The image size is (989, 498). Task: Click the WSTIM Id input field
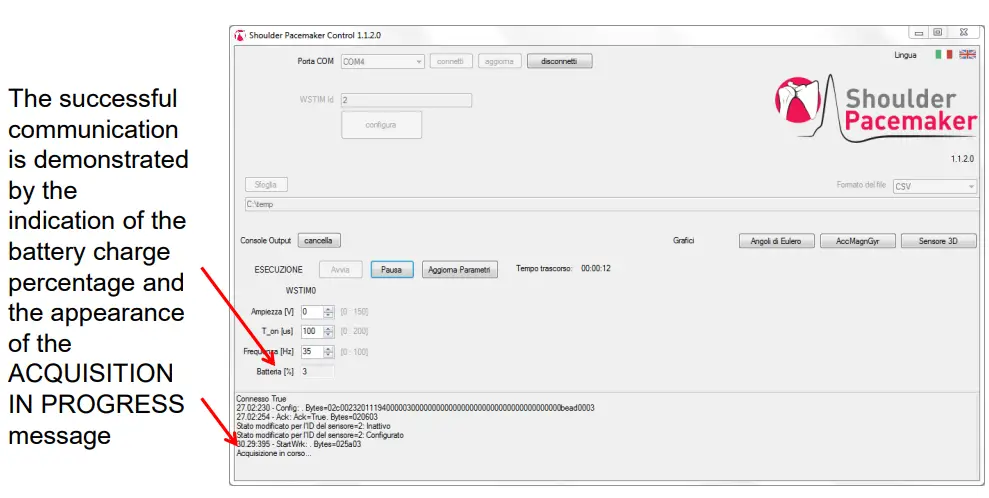tap(406, 100)
